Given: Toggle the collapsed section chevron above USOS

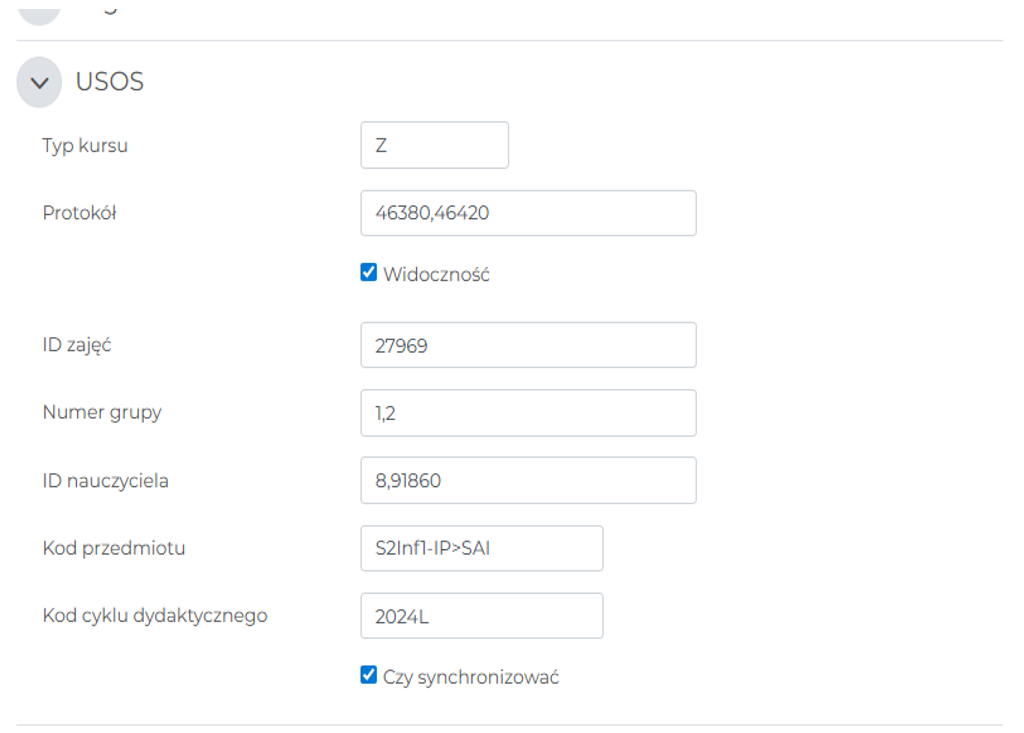Looking at the screenshot, I should (x=39, y=10).
